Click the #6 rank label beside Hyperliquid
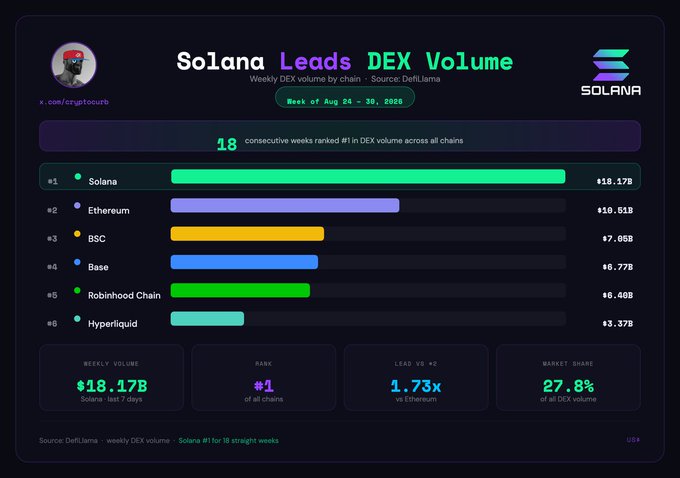680x478 pixels. pyautogui.click(x=52, y=324)
